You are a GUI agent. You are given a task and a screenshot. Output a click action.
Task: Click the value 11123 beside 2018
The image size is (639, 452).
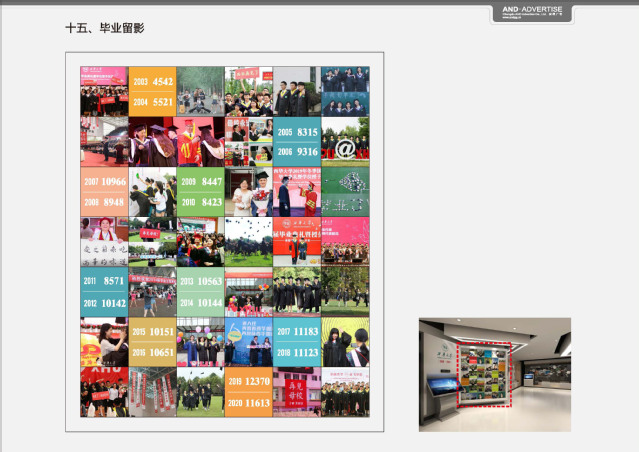[x=306, y=353]
